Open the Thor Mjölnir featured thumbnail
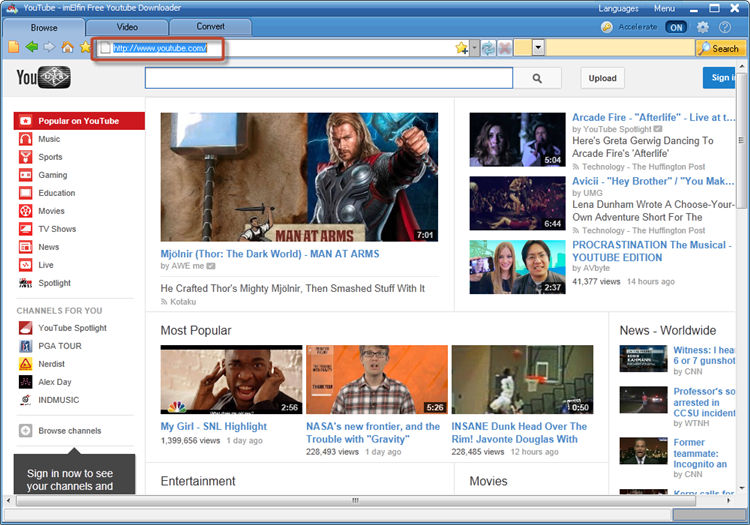The image size is (750, 525). [x=299, y=177]
